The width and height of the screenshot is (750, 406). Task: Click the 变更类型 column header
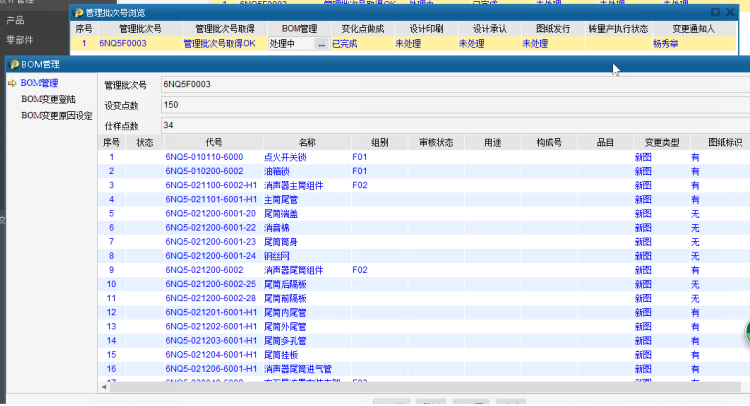tap(662, 143)
